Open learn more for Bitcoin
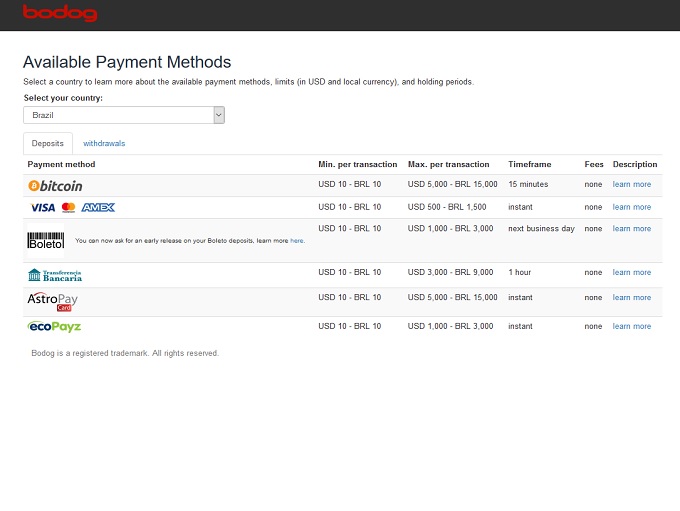 631,185
